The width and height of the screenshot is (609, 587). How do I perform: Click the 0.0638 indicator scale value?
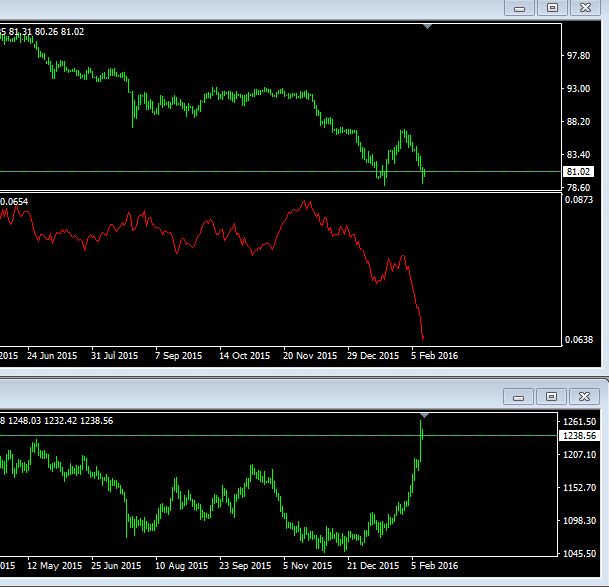579,340
